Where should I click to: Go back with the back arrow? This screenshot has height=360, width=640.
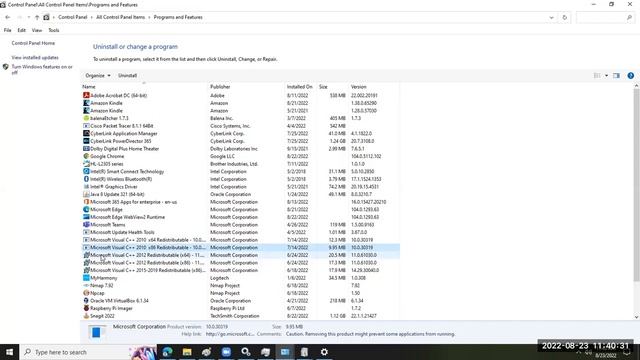(8, 17)
